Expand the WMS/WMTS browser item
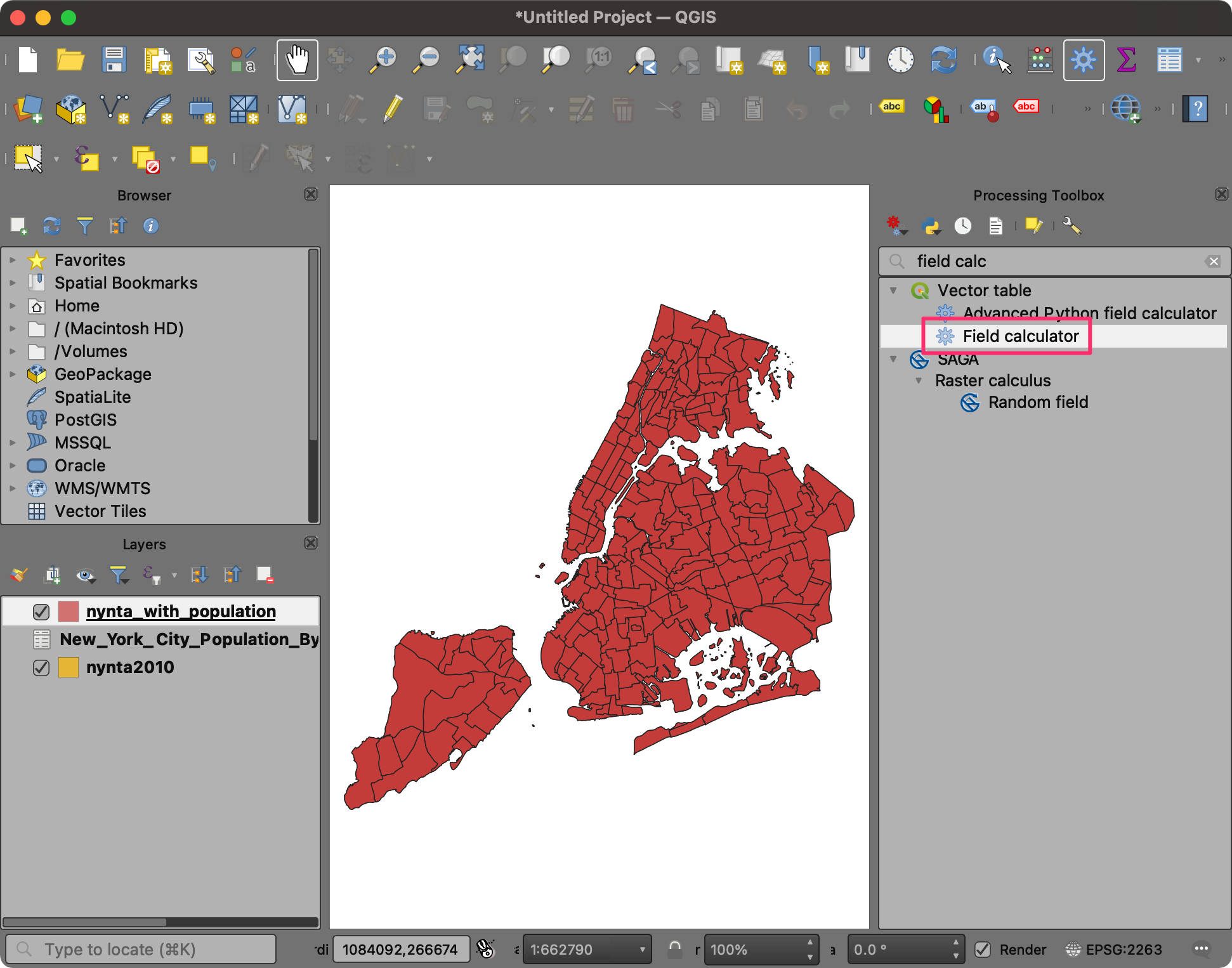Screen dimensions: 1232x968 pos(12,488)
